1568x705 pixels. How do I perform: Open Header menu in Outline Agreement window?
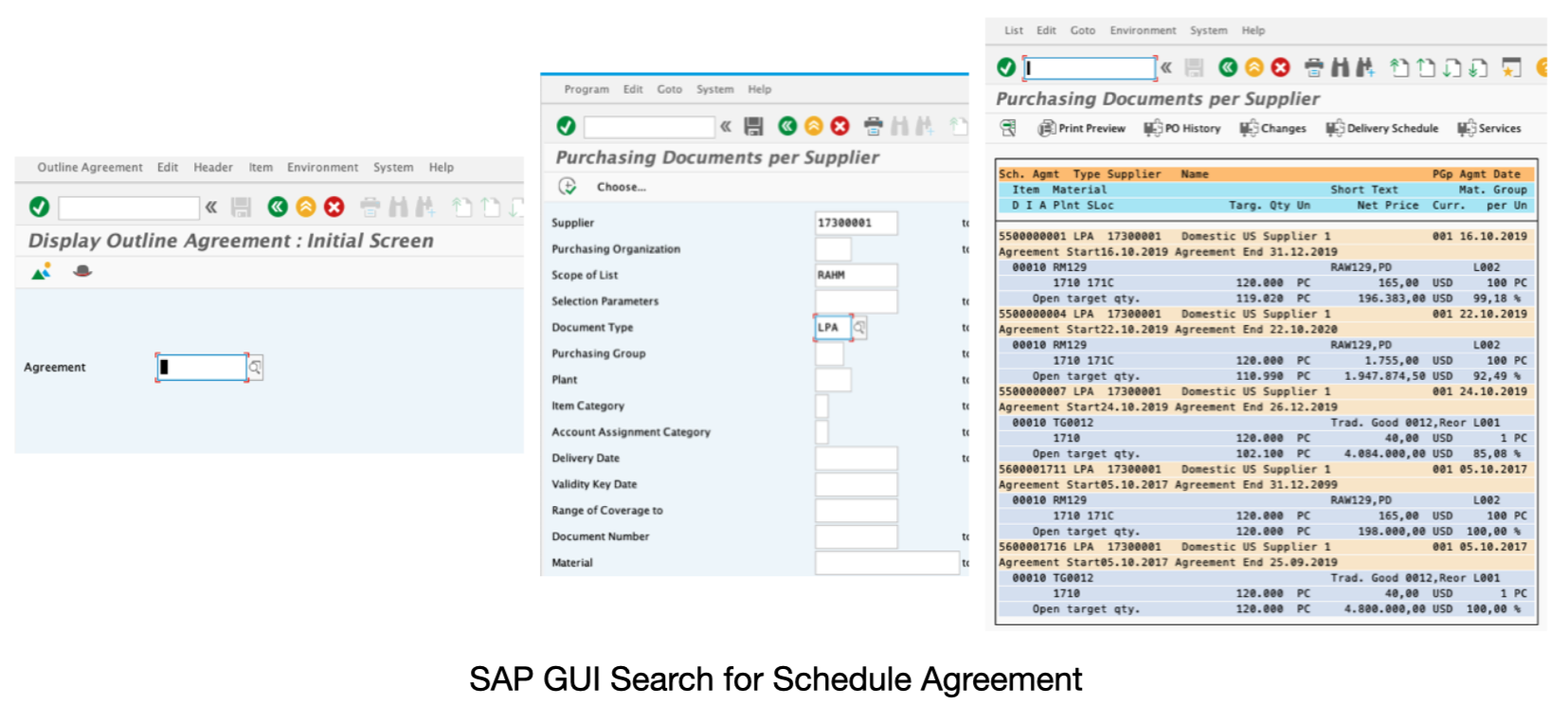tap(213, 168)
